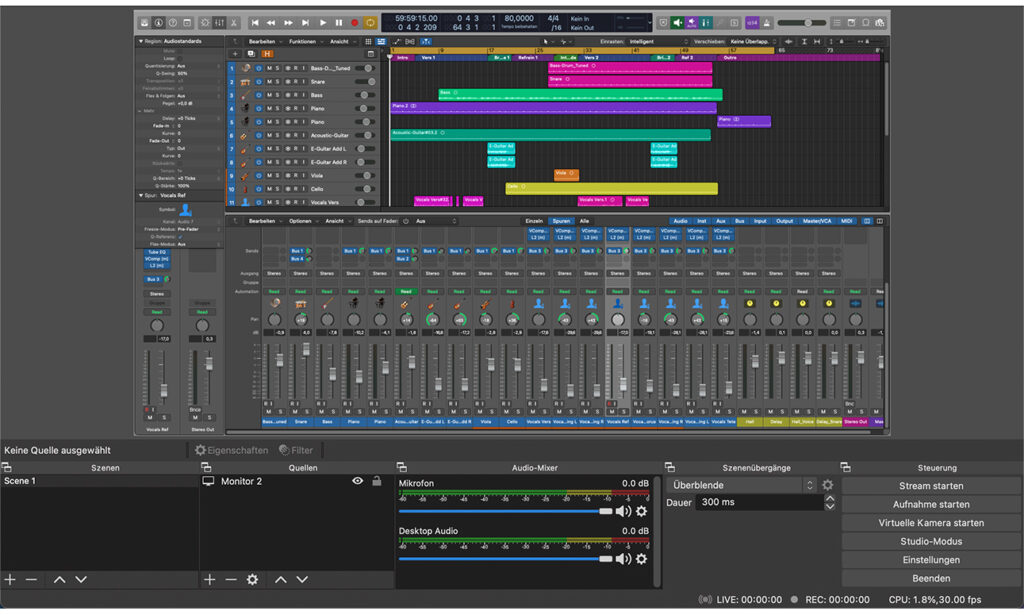
Task: Toggle the Mixer faders icon in toolbar
Action: point(219,23)
